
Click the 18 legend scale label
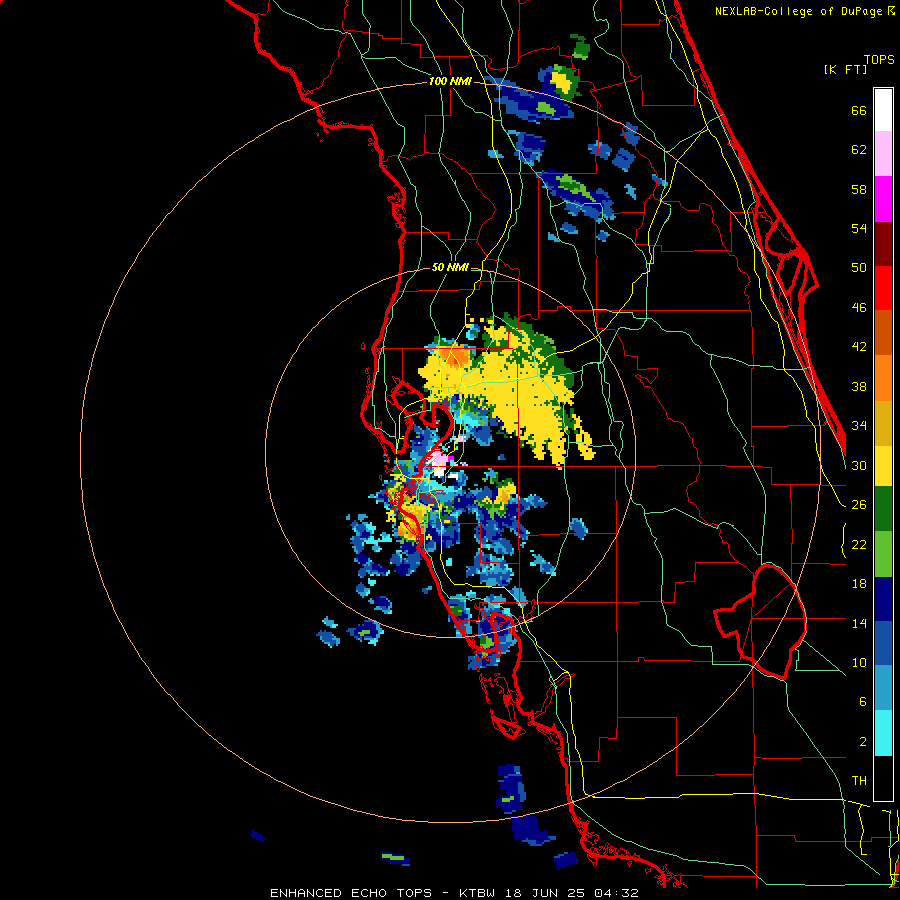point(859,584)
